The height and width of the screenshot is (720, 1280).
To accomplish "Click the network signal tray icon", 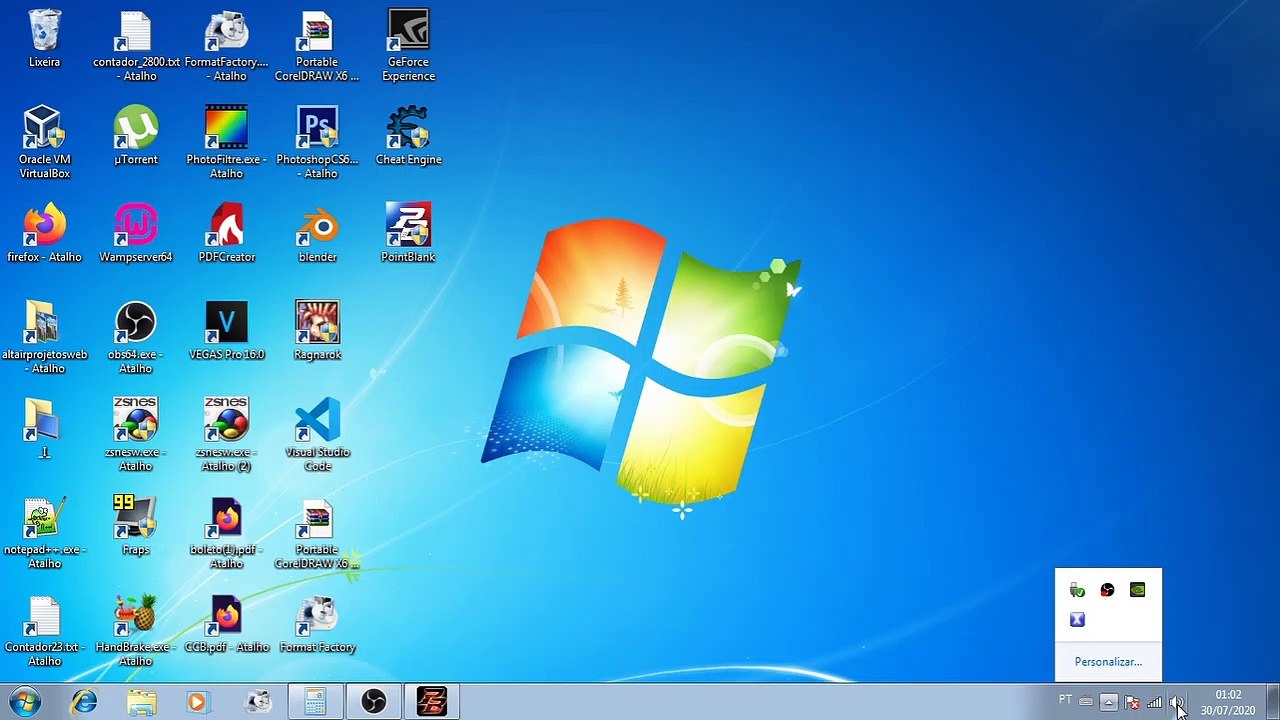I will [x=1154, y=702].
